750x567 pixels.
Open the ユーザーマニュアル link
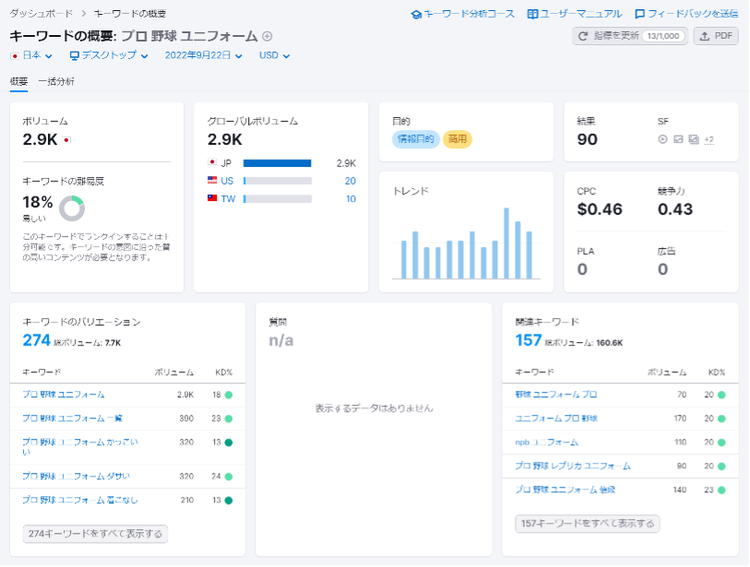point(574,14)
